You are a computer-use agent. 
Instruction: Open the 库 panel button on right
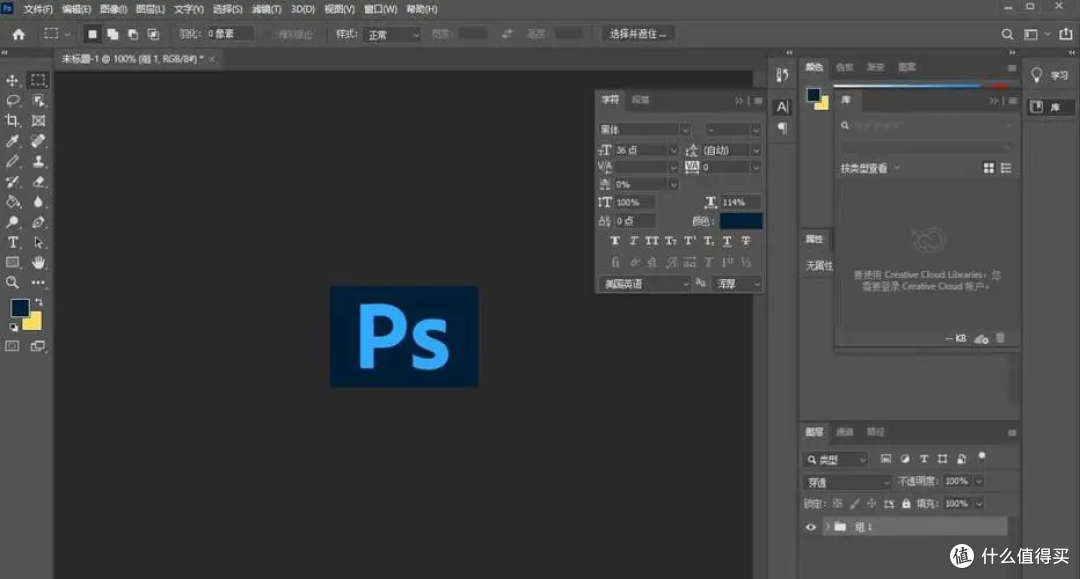pyautogui.click(x=1050, y=107)
